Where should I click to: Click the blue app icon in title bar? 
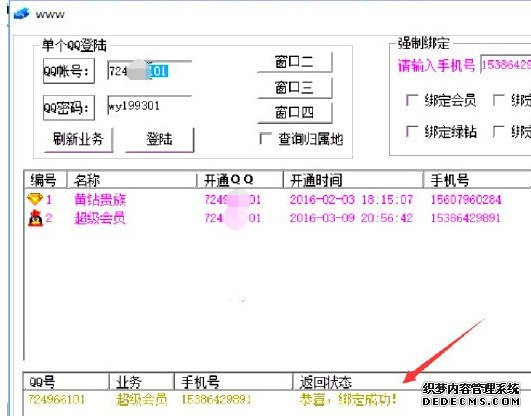(22, 14)
